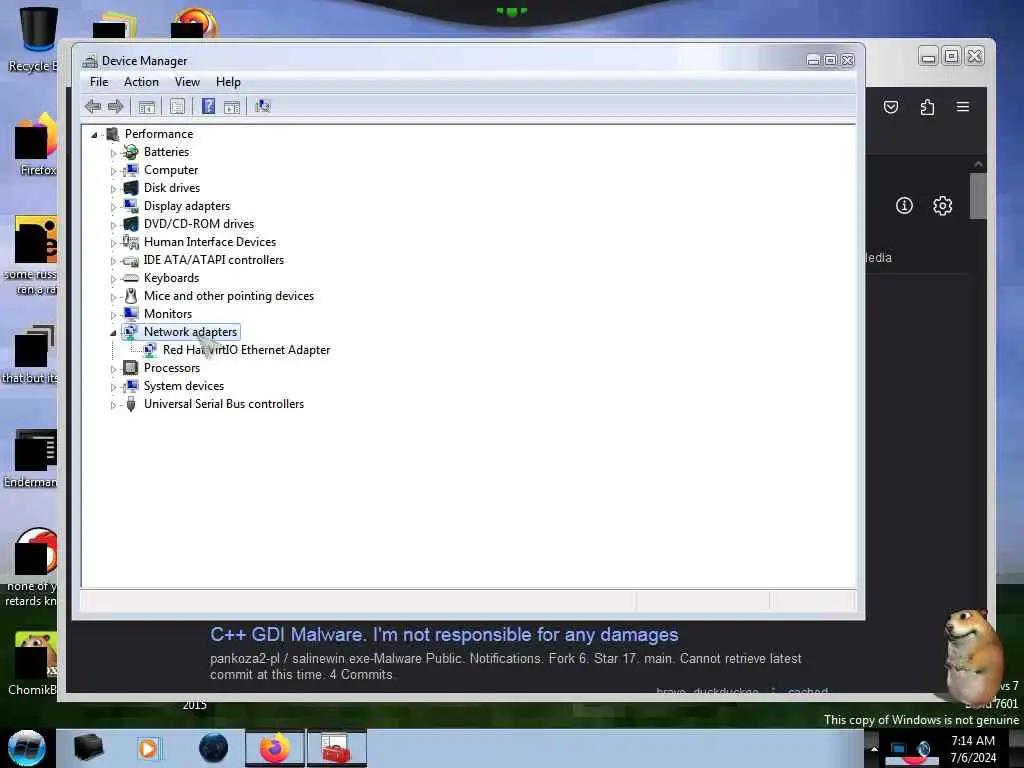The width and height of the screenshot is (1024, 768).
Task: Click the red toolbox icon in the taskbar
Action: (x=336, y=748)
